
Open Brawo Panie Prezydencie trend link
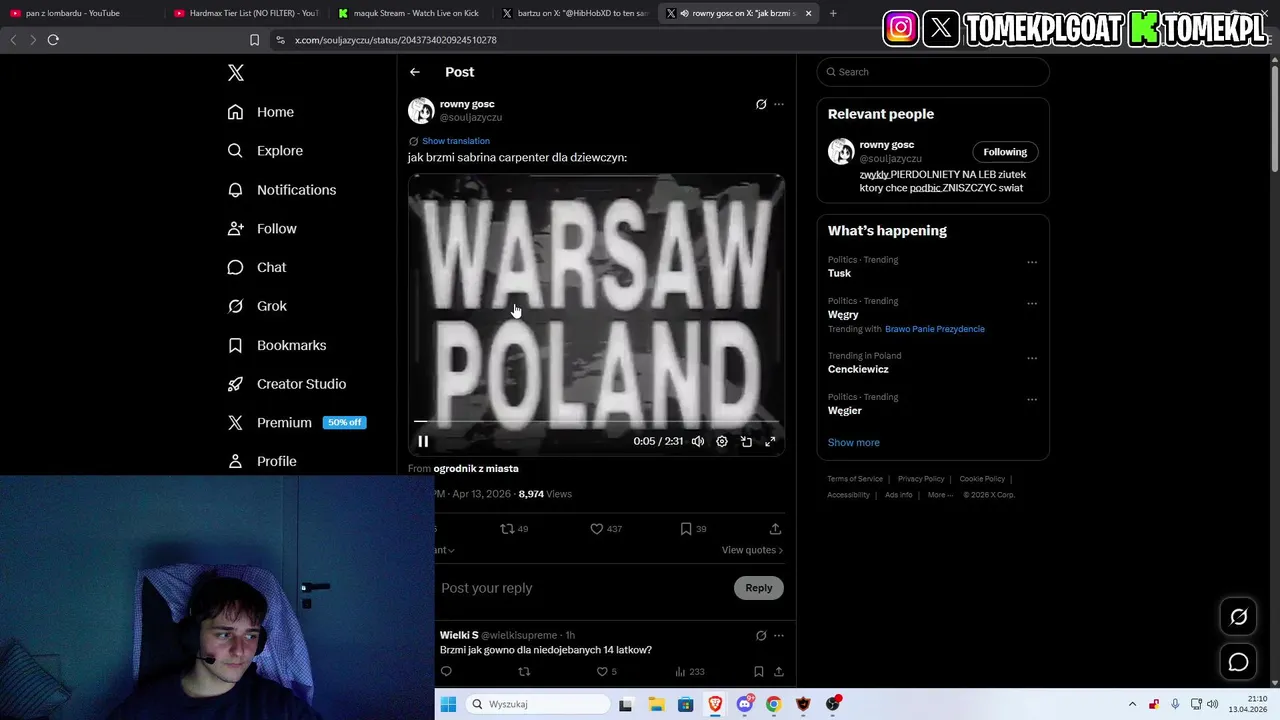tap(935, 329)
